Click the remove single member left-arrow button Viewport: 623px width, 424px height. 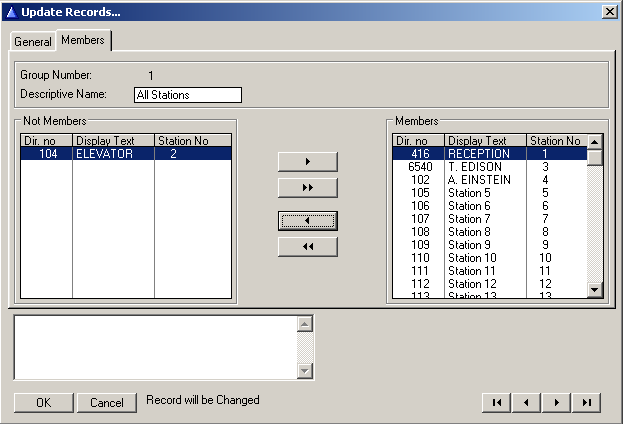click(307, 220)
